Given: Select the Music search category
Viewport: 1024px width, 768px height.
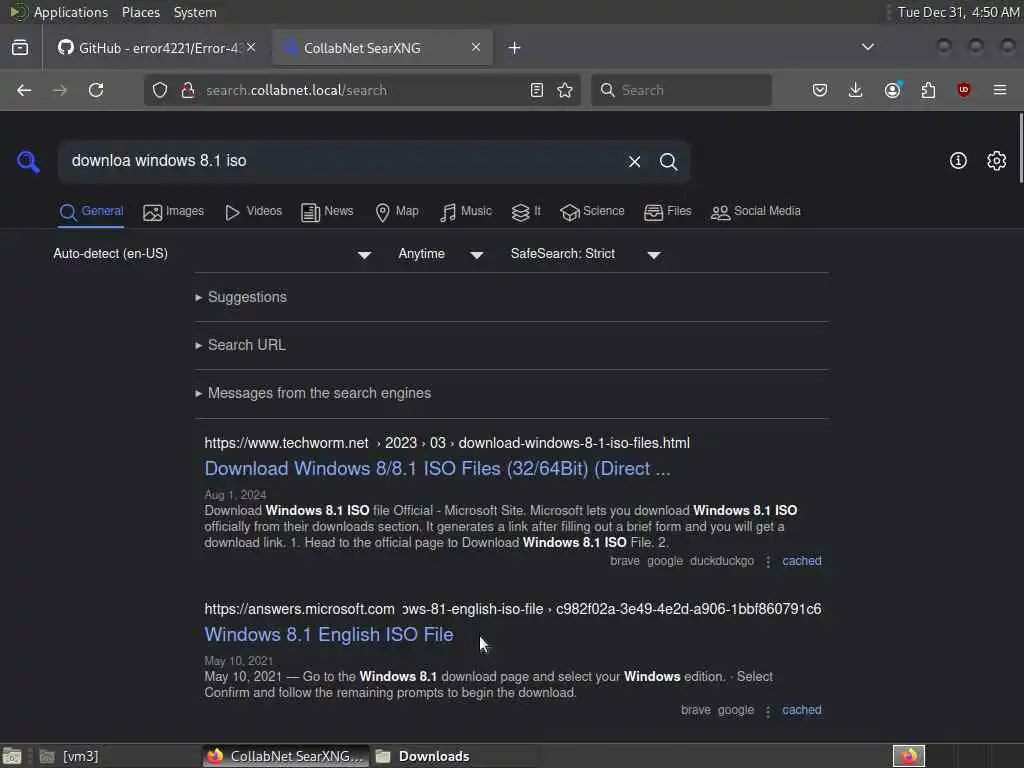Looking at the screenshot, I should [466, 212].
